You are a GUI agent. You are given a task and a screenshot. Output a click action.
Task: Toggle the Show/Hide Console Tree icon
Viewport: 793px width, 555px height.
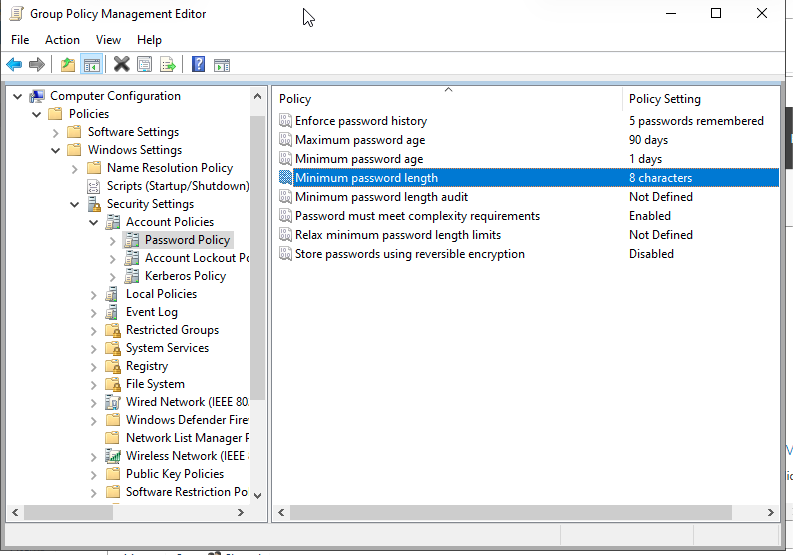tap(92, 64)
